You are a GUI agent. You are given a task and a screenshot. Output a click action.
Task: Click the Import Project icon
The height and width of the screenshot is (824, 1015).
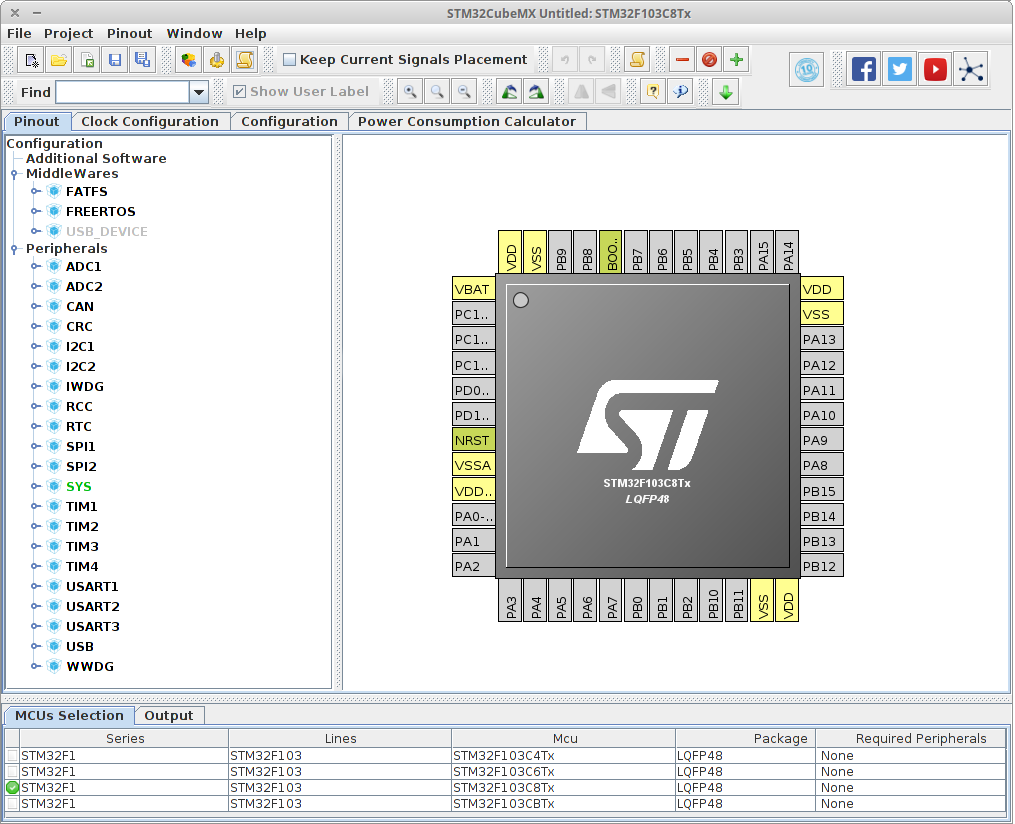87,60
